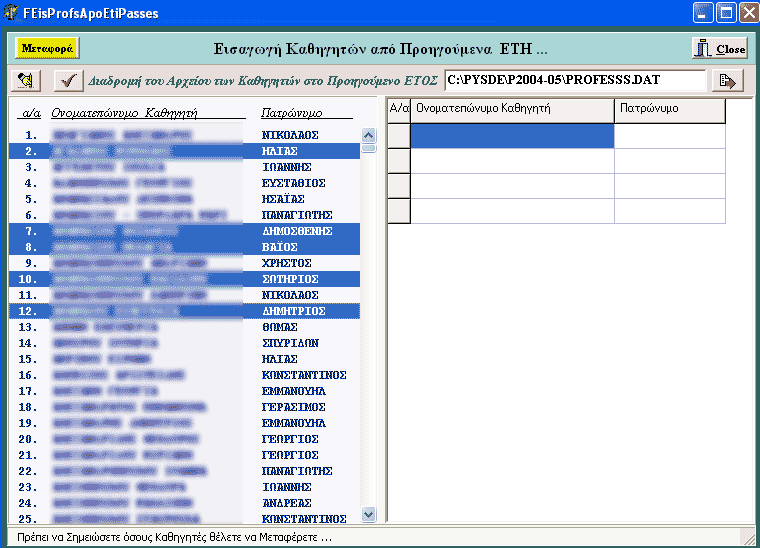The image size is (760, 548).
Task: Click the teacher list scrollbar thumb
Action: [x=368, y=147]
